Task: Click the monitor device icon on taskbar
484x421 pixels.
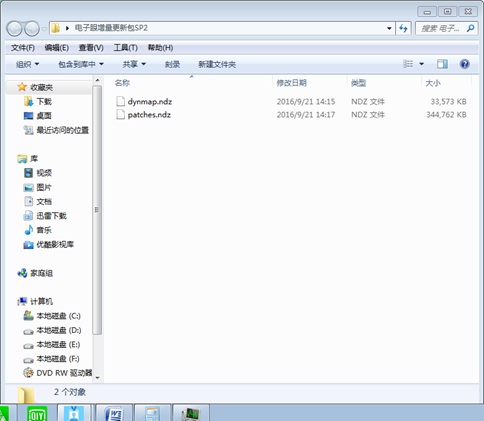Action: [191, 414]
